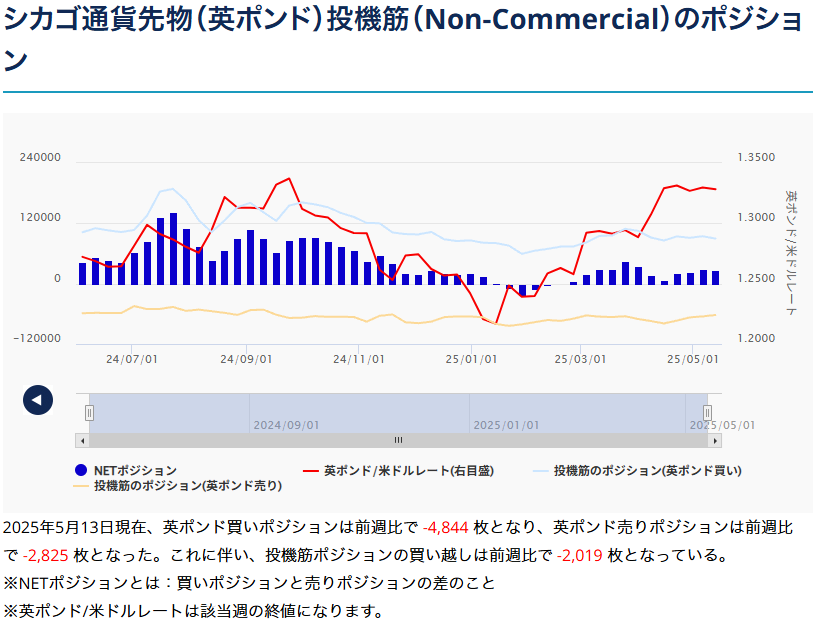
Task: Toggle the NETポジション series in the legend
Action: coord(135,470)
